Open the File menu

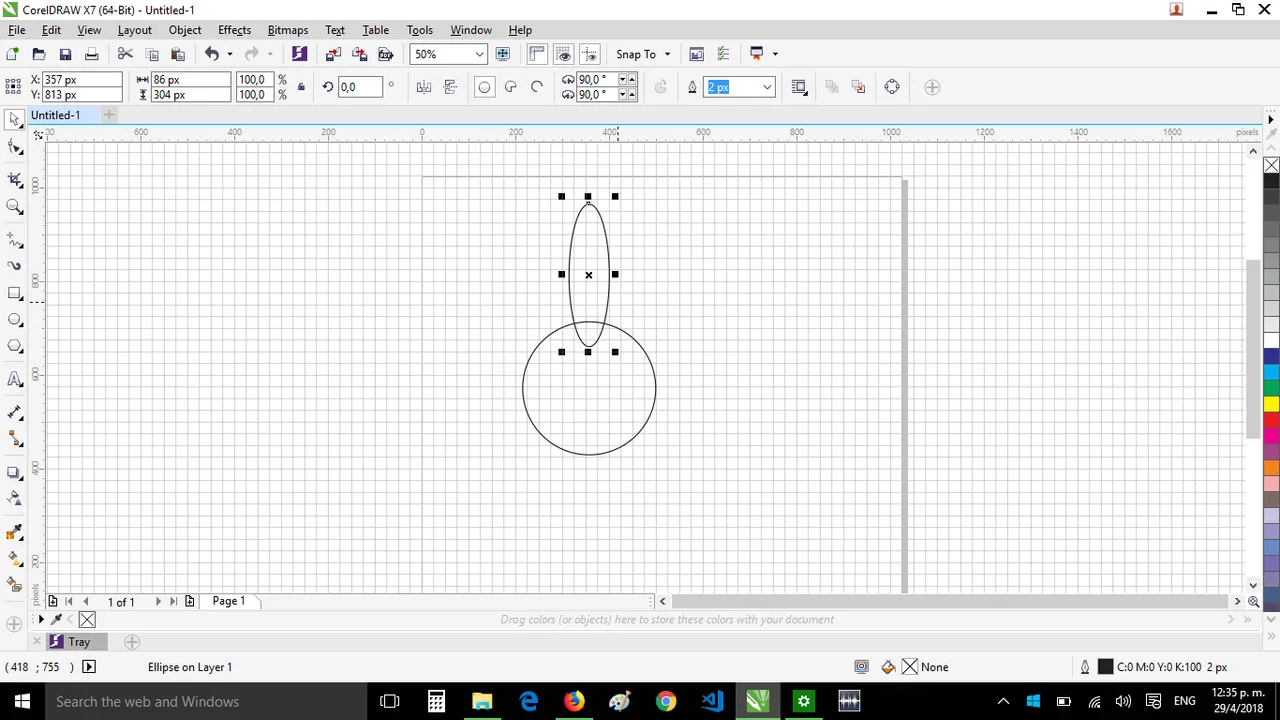click(17, 30)
